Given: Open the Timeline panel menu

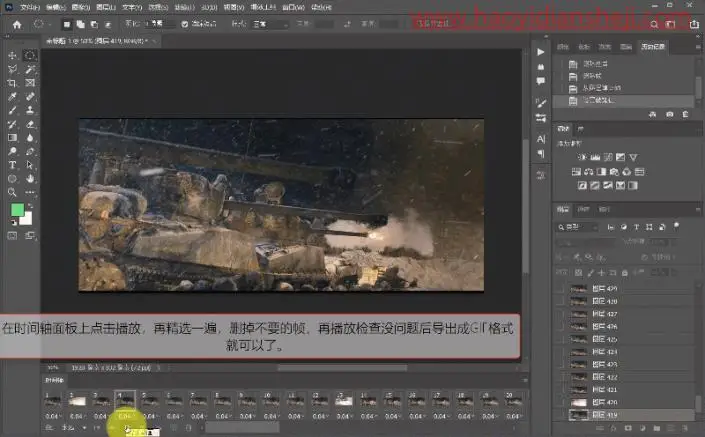Looking at the screenshot, I should coord(524,380).
